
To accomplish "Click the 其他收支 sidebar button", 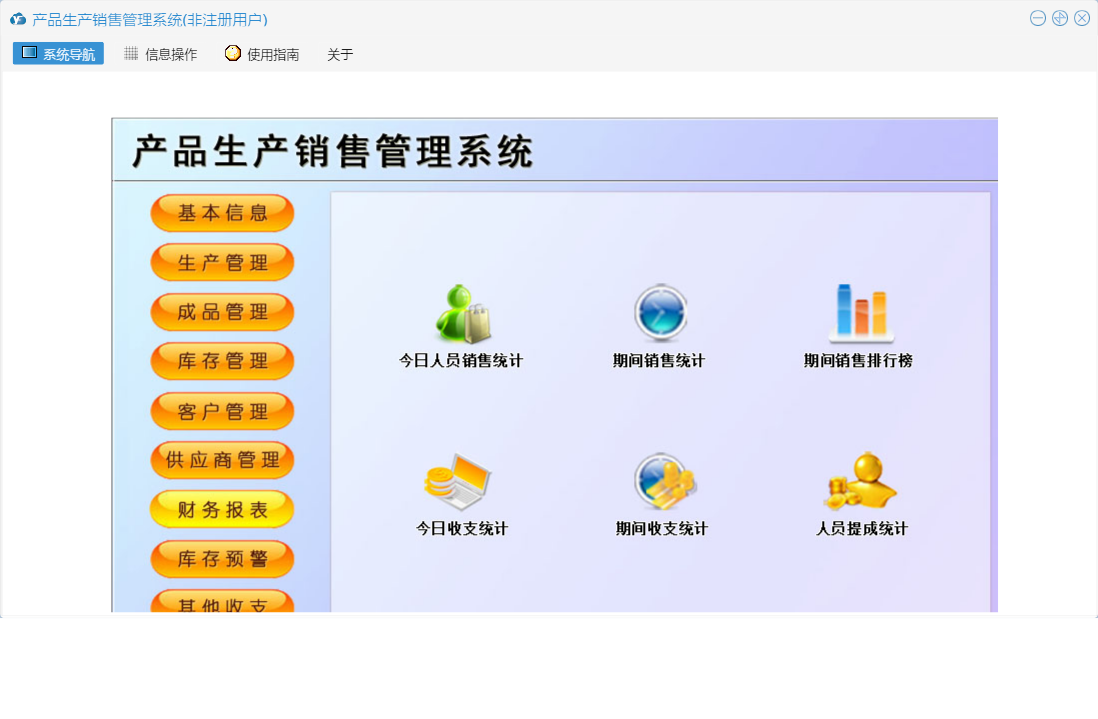I will (222, 603).
